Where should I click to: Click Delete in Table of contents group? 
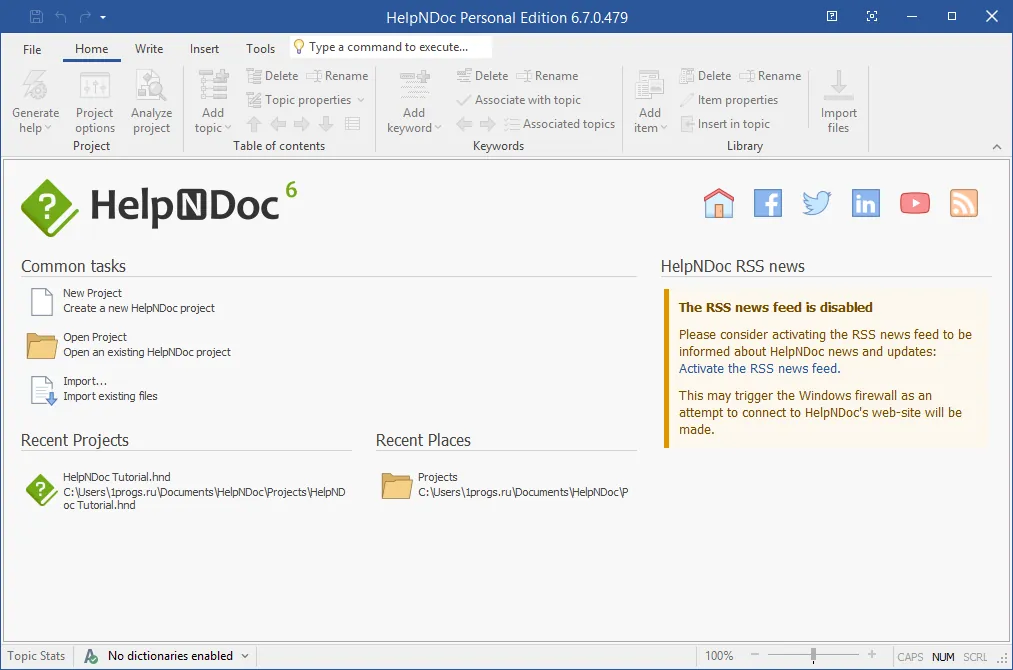(x=272, y=76)
